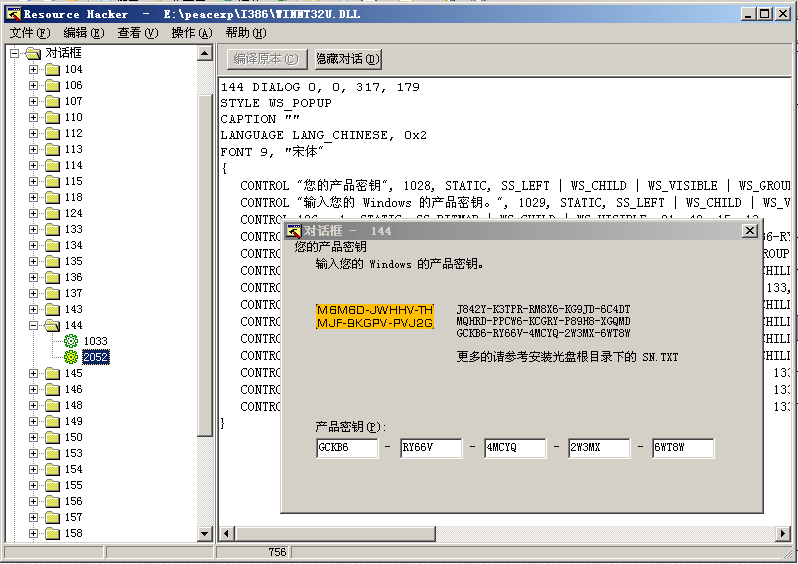Select tree item 115
This screenshot has height=564, width=798.
pyautogui.click(x=73, y=181)
